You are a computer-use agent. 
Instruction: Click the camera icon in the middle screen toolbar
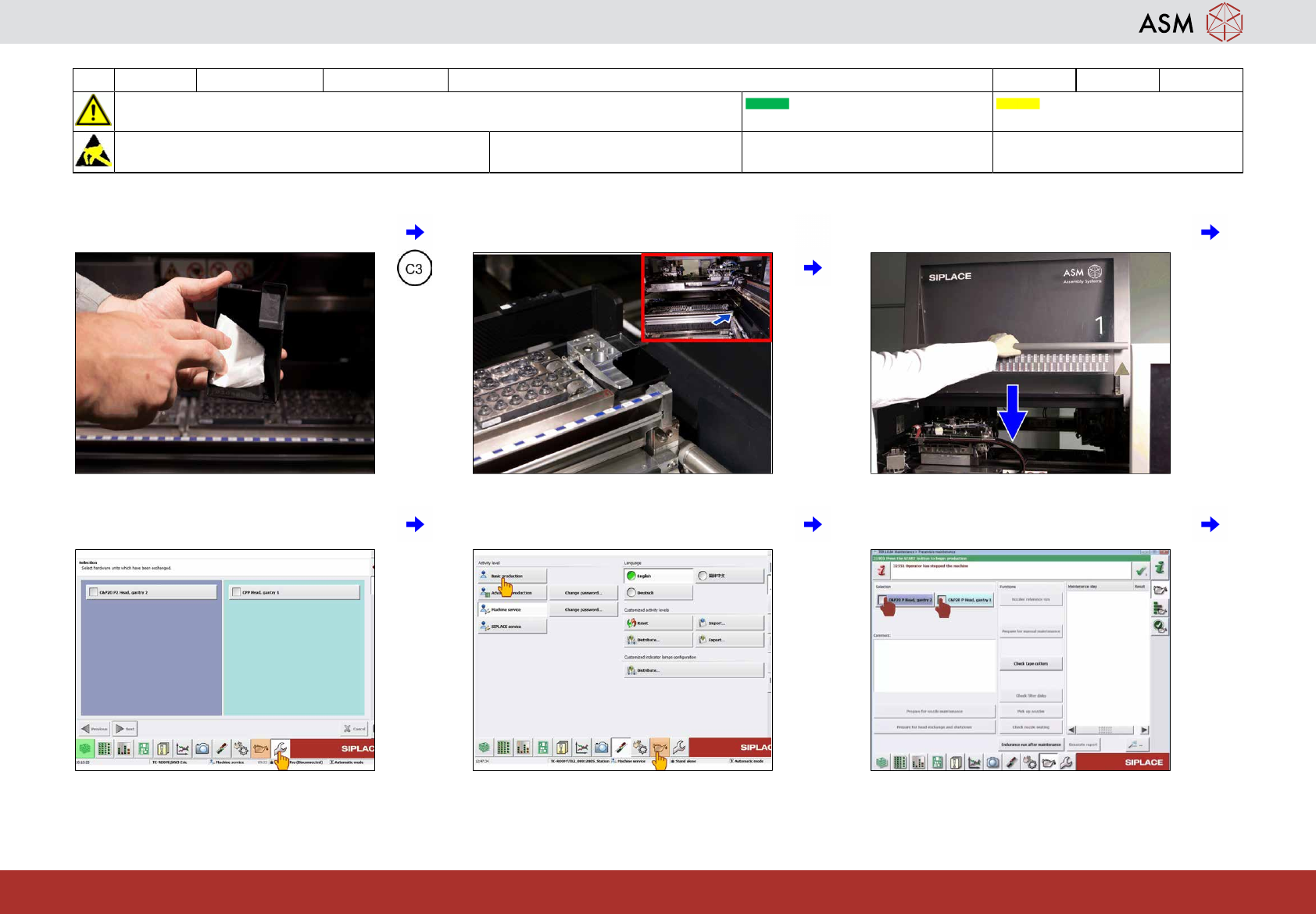pos(602,748)
